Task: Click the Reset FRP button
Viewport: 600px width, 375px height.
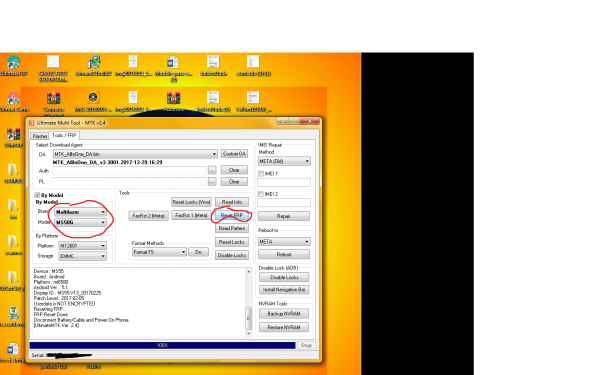Action: coord(232,215)
